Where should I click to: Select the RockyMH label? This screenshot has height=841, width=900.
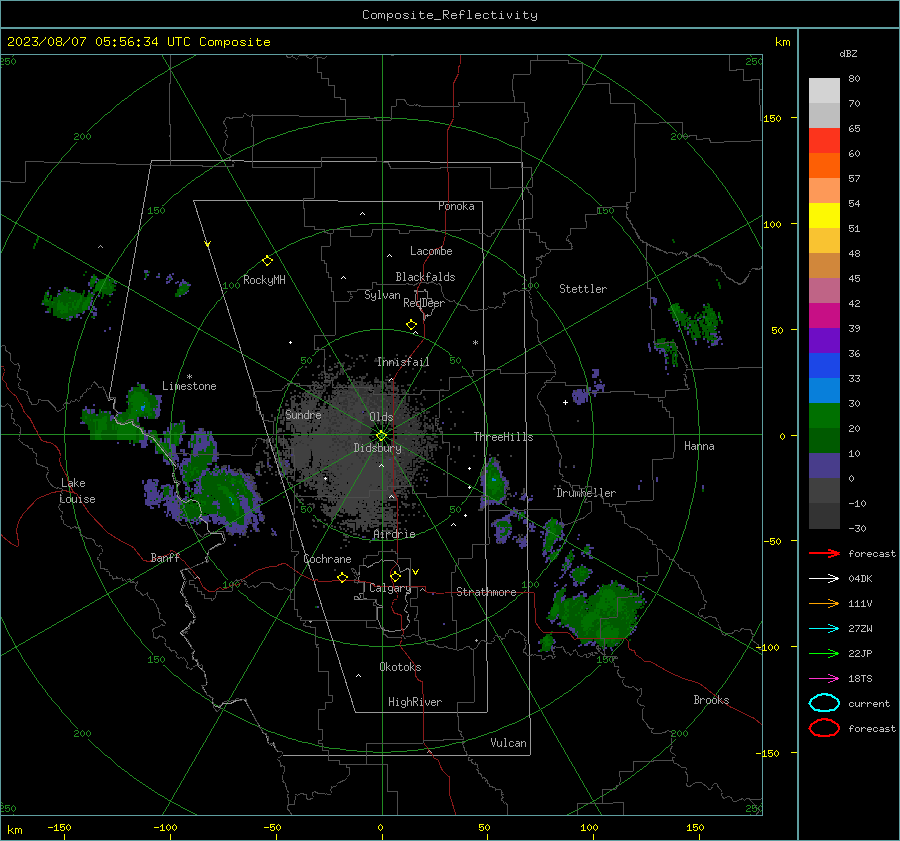[x=264, y=280]
